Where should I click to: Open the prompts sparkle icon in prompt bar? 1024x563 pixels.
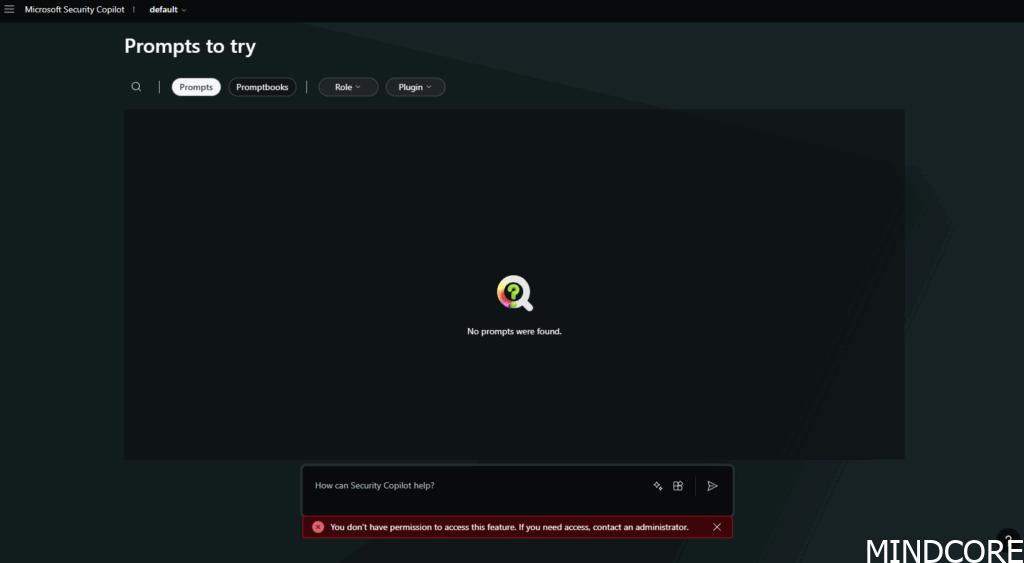pos(658,486)
